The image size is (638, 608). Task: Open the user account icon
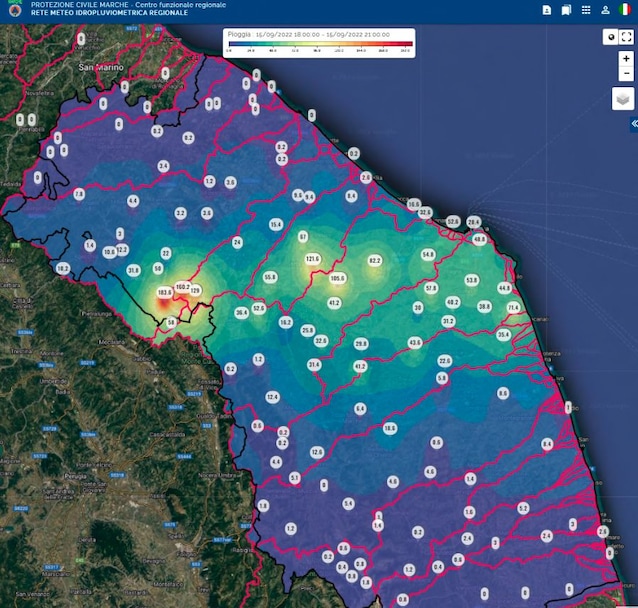click(x=605, y=10)
